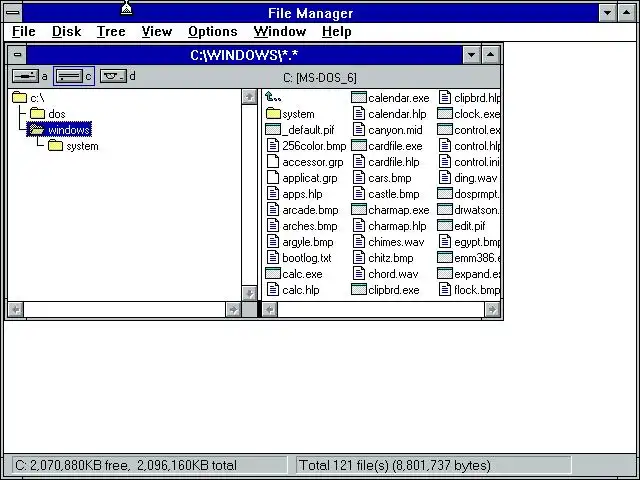Select cardfile.hlp document icon
The image size is (640, 480).
click(359, 162)
